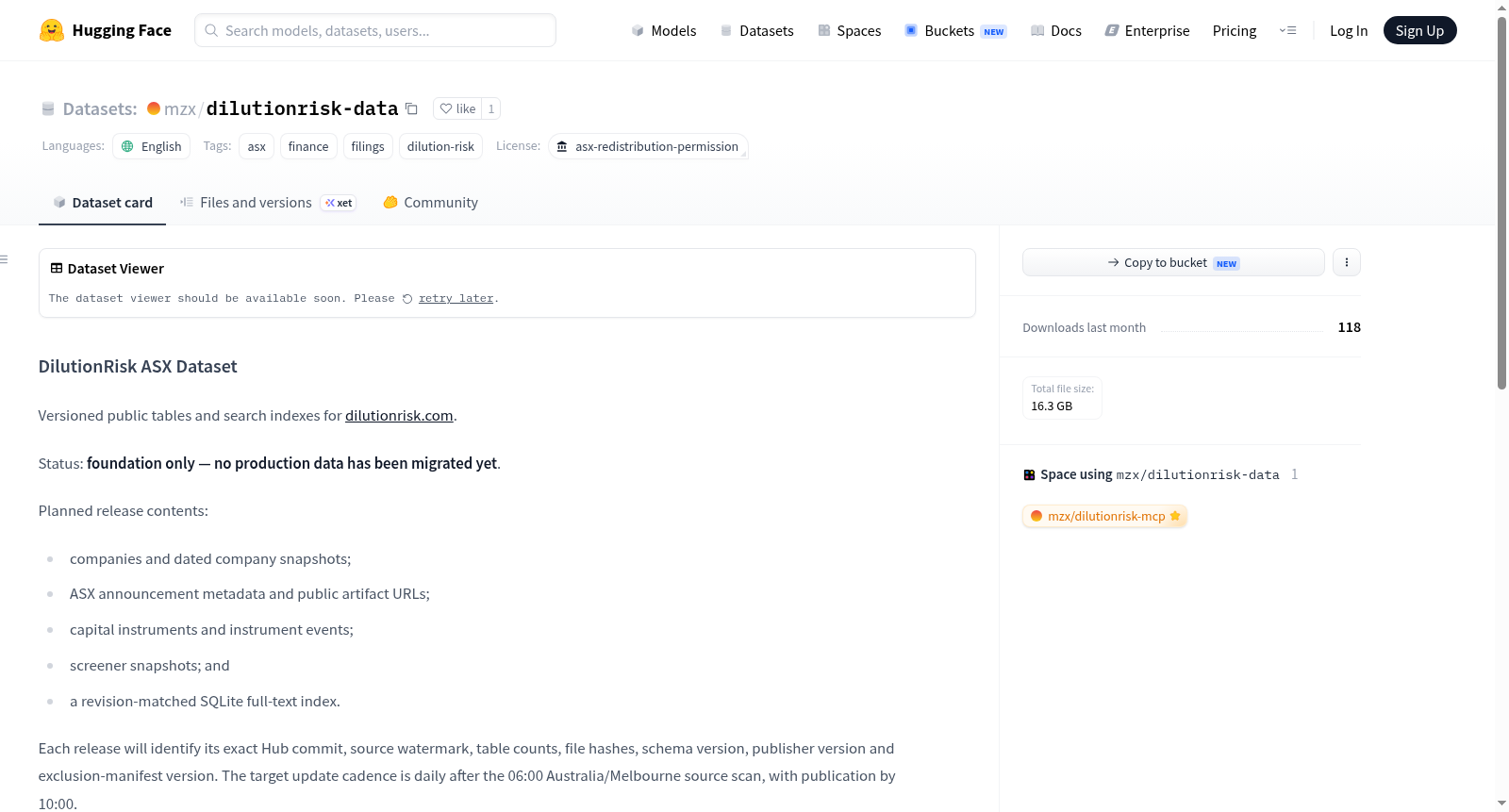This screenshot has width=1509, height=812.
Task: Click the Total file size 16.3 GB box
Action: [x=1062, y=397]
